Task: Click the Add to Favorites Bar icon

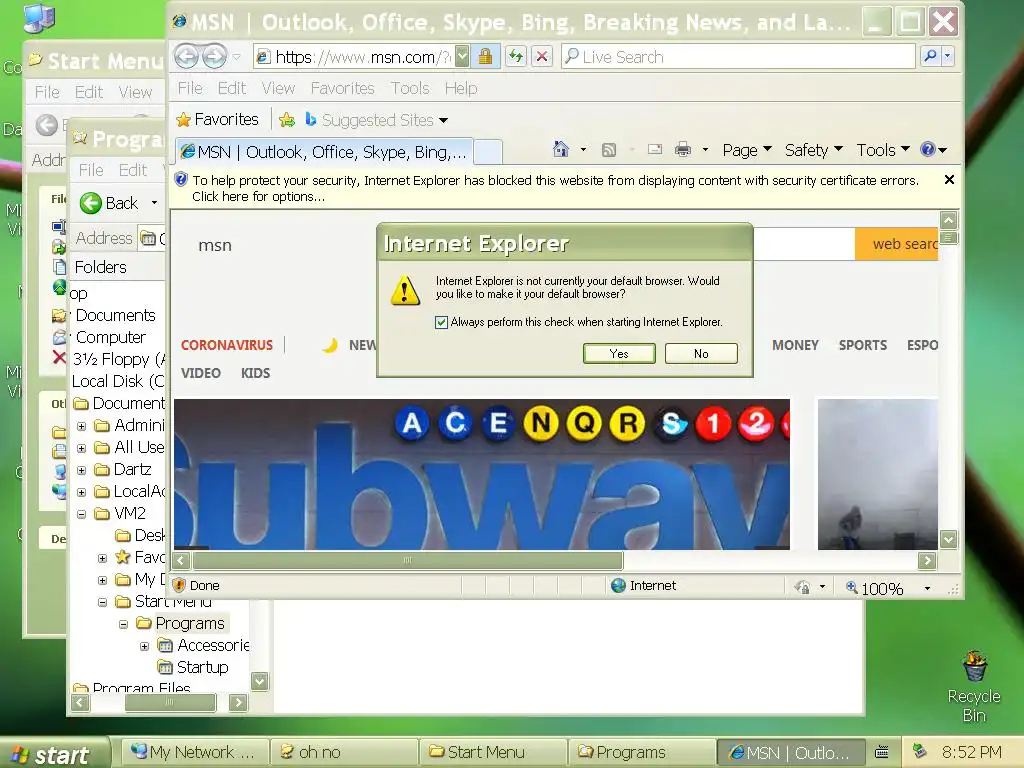Action: 287,120
